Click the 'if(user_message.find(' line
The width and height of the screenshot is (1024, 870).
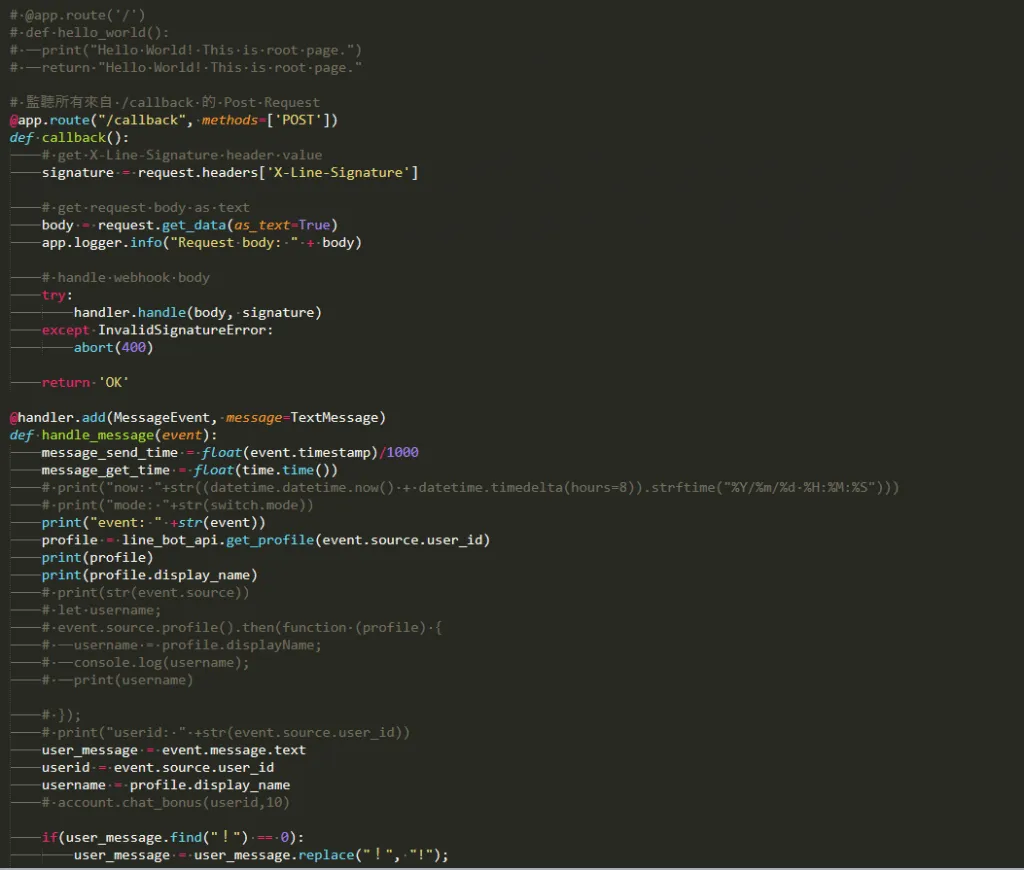173,837
